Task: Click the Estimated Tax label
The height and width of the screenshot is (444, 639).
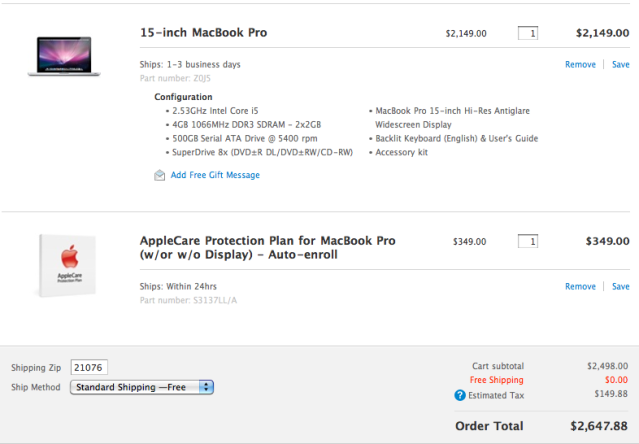Action: click(496, 395)
